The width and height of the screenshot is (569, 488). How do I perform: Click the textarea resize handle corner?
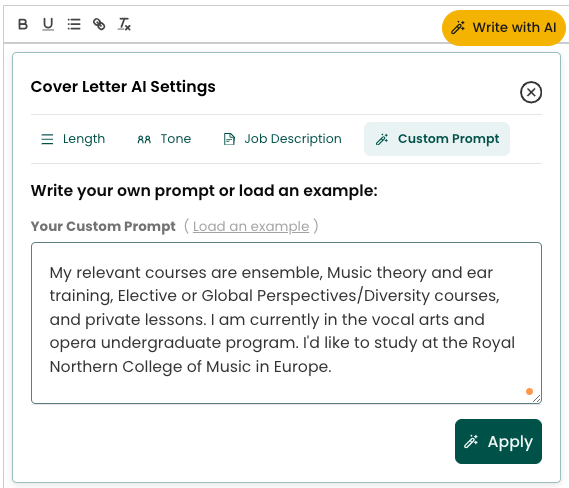(x=537, y=399)
